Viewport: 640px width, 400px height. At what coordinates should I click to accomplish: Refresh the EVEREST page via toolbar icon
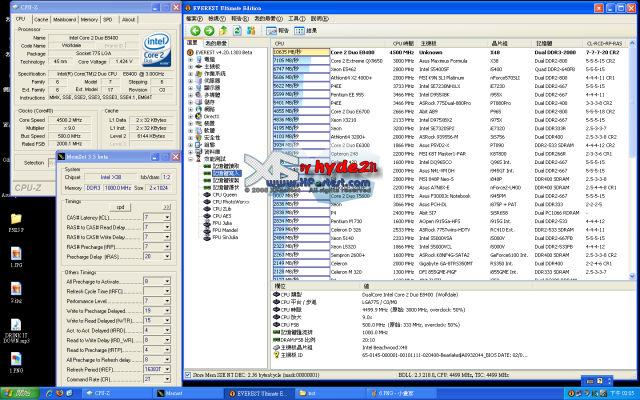(x=237, y=31)
